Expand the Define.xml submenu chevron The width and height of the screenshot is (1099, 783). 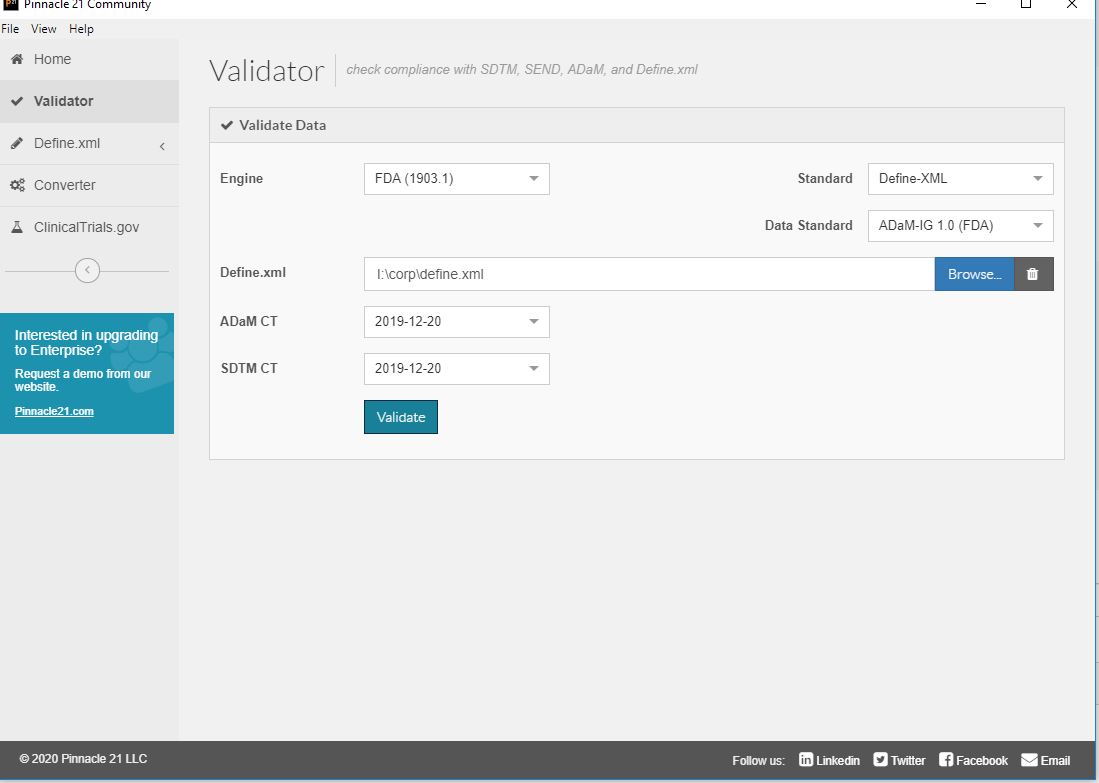click(x=162, y=146)
